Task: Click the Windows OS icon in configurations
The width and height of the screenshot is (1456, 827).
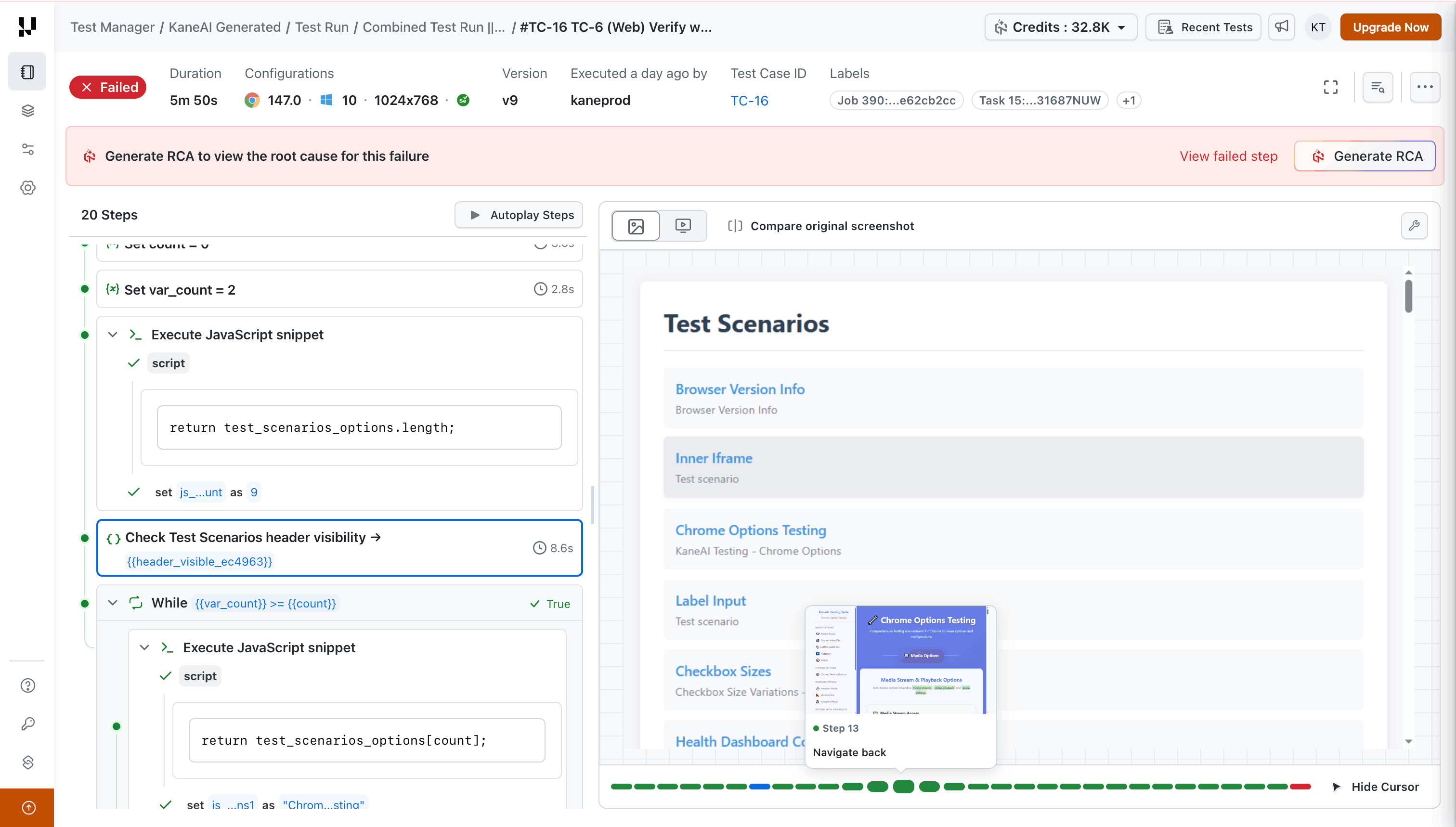Action: point(326,101)
